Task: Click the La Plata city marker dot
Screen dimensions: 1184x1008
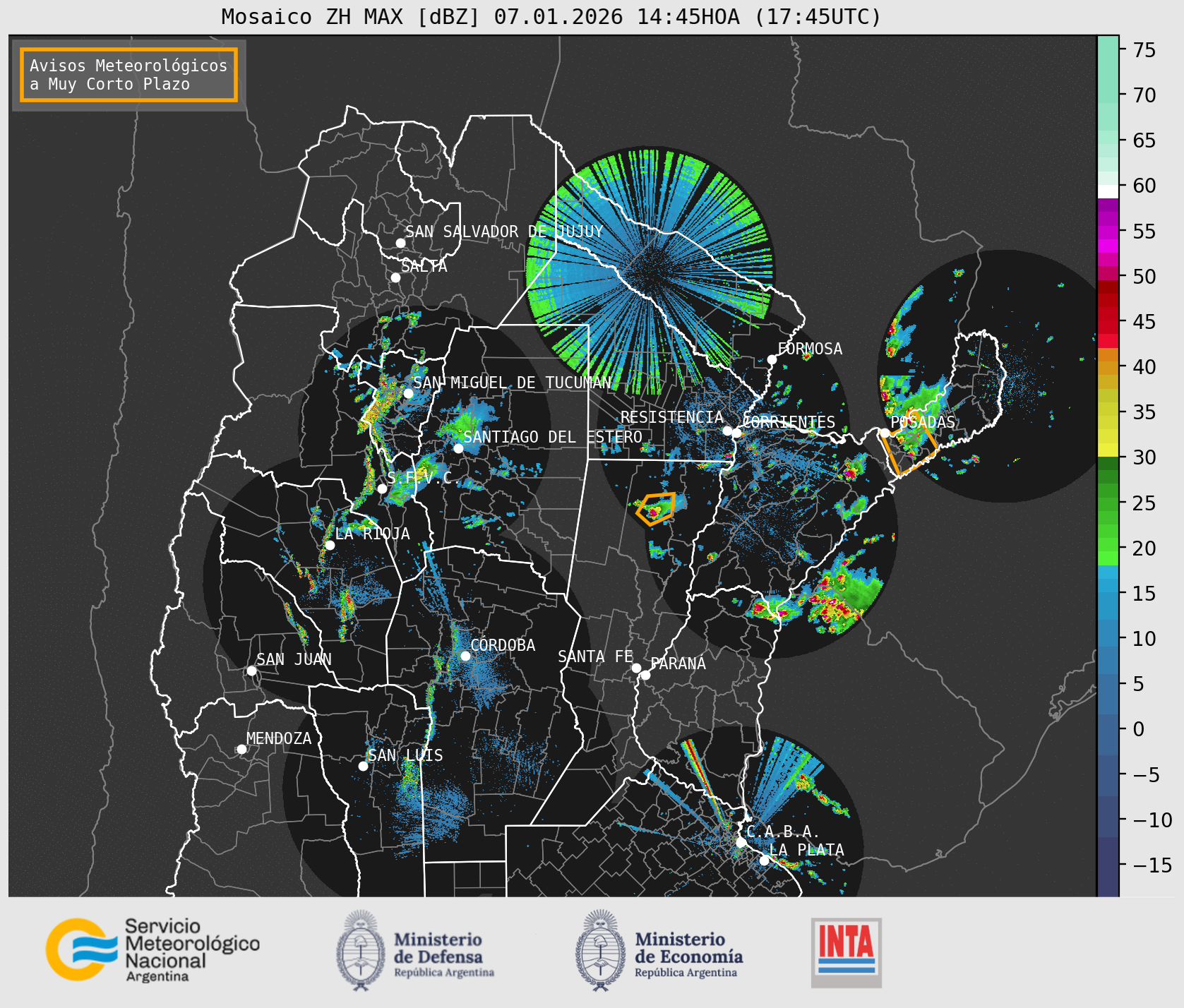Action: [764, 860]
